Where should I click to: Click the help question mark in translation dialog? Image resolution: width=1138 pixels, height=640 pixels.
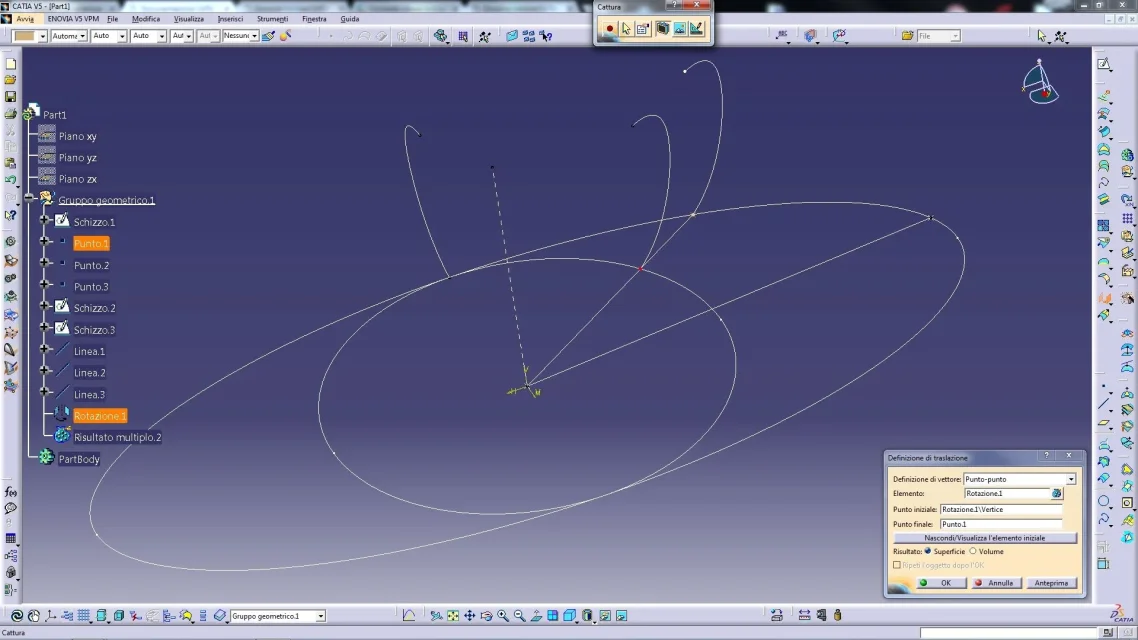pos(1047,456)
